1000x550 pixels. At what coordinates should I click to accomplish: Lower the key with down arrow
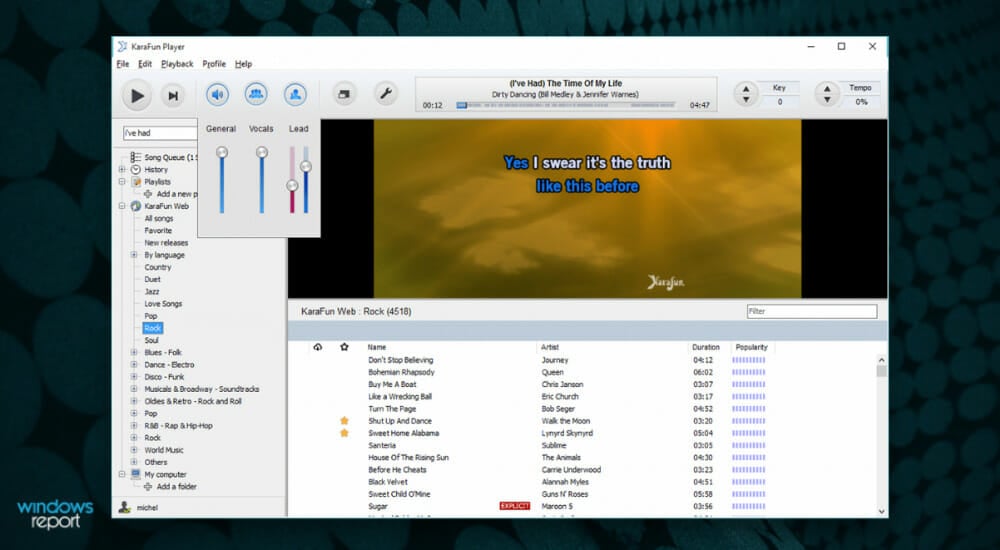tap(746, 100)
